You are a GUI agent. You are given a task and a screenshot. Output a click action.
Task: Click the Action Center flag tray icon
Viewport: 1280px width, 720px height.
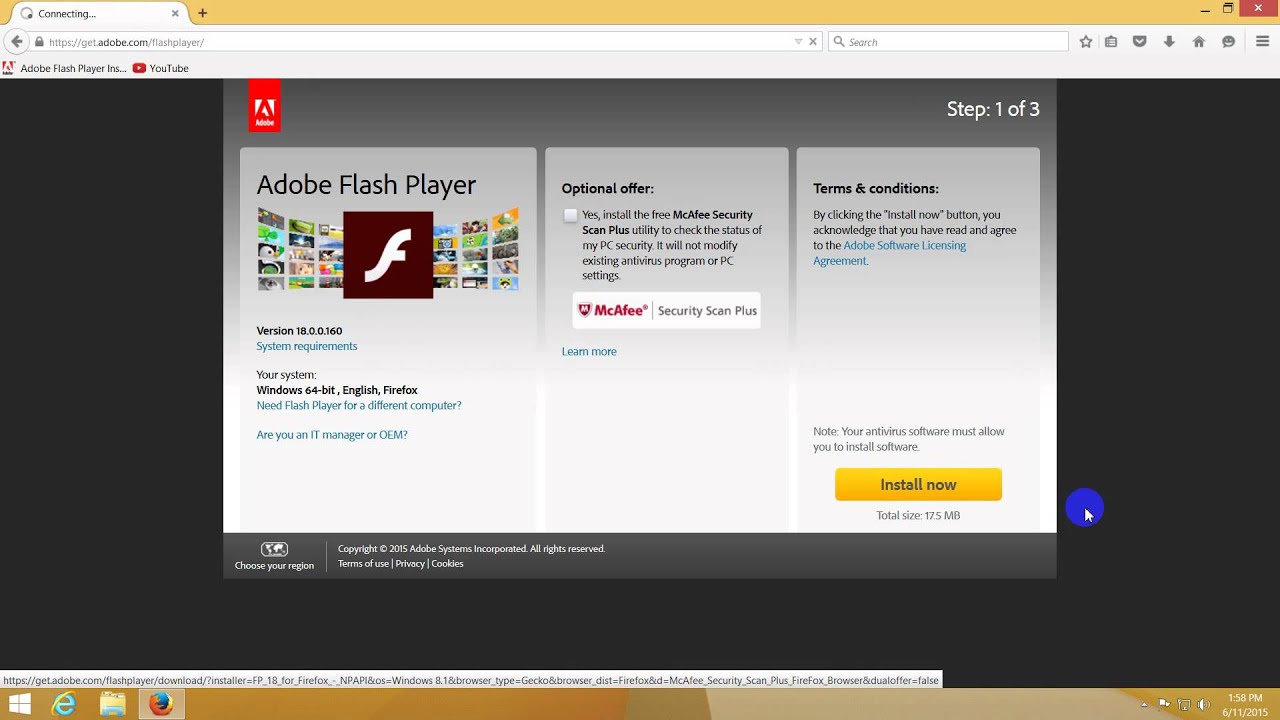1165,704
